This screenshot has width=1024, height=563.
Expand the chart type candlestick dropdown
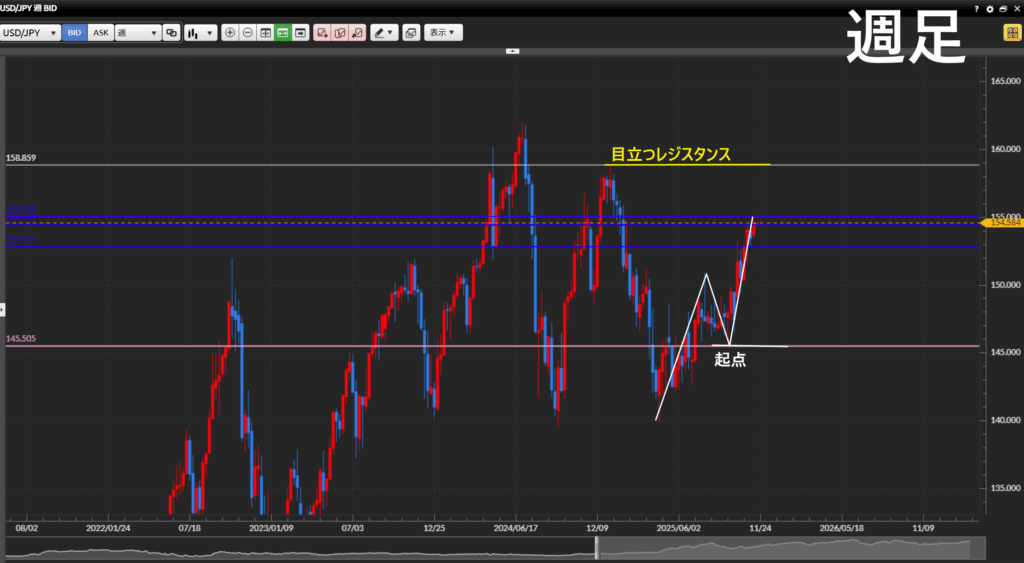pyautogui.click(x=200, y=33)
